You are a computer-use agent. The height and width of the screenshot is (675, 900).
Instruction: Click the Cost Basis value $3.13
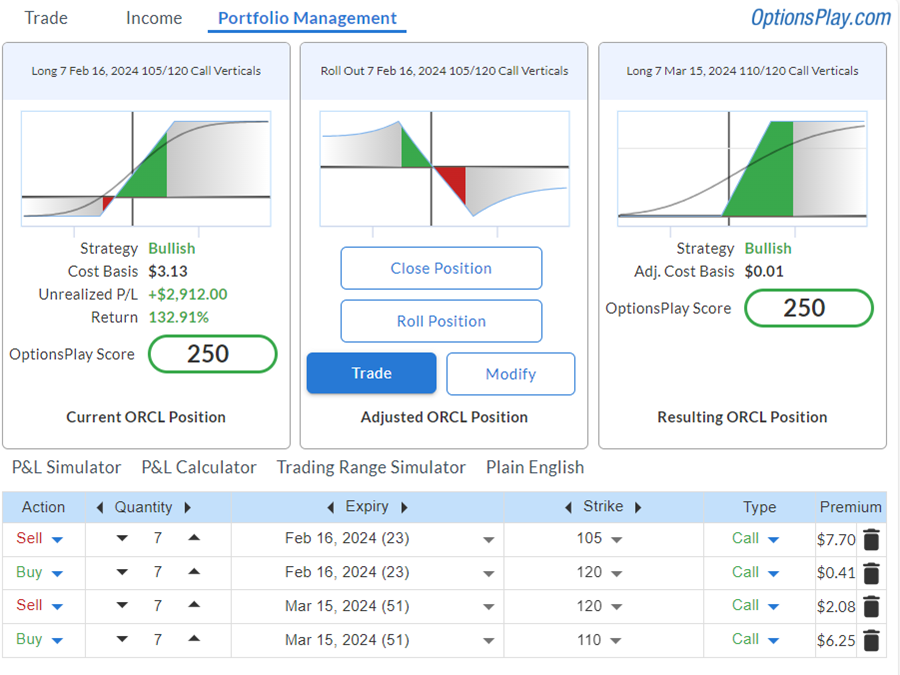pos(168,271)
